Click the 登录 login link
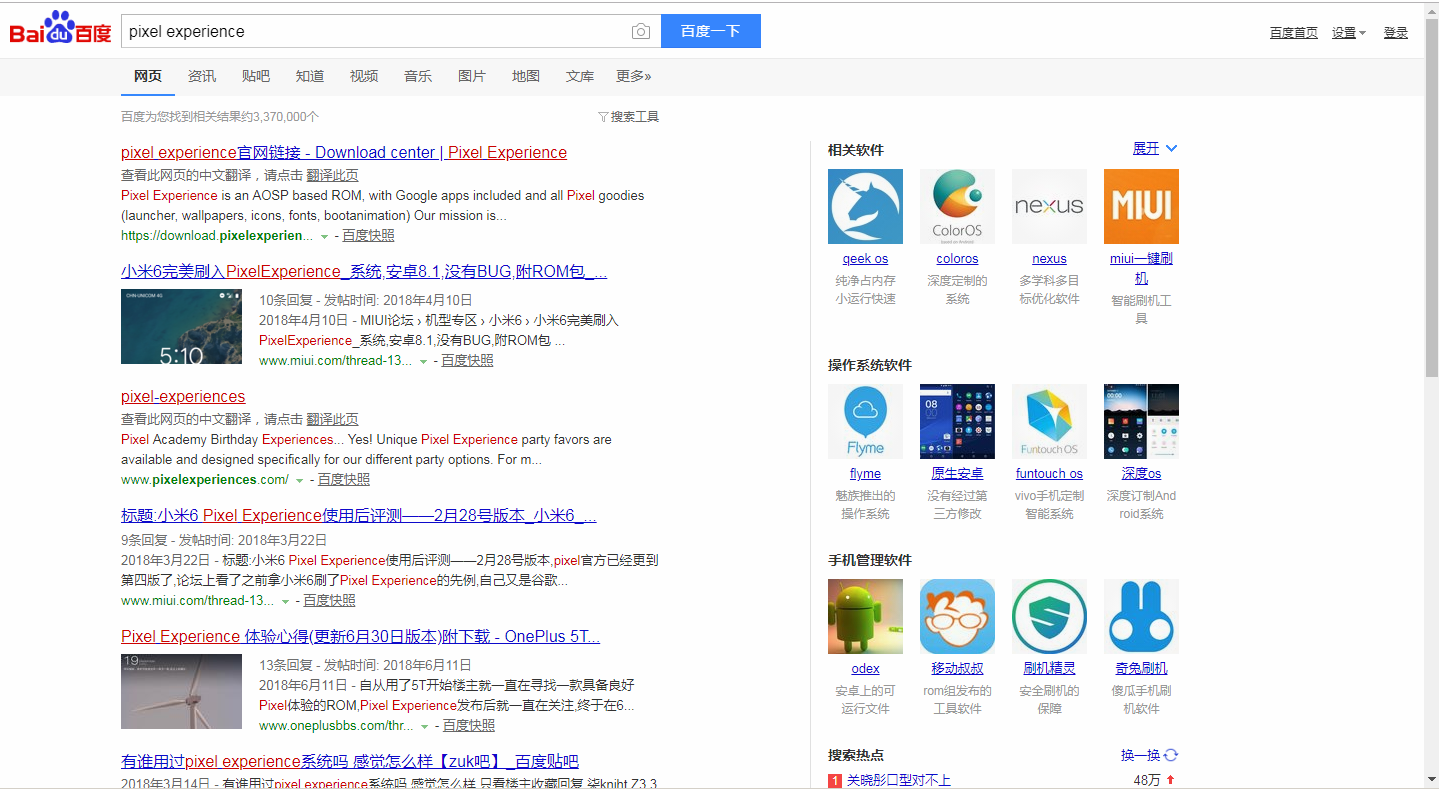1439x790 pixels. click(1396, 33)
